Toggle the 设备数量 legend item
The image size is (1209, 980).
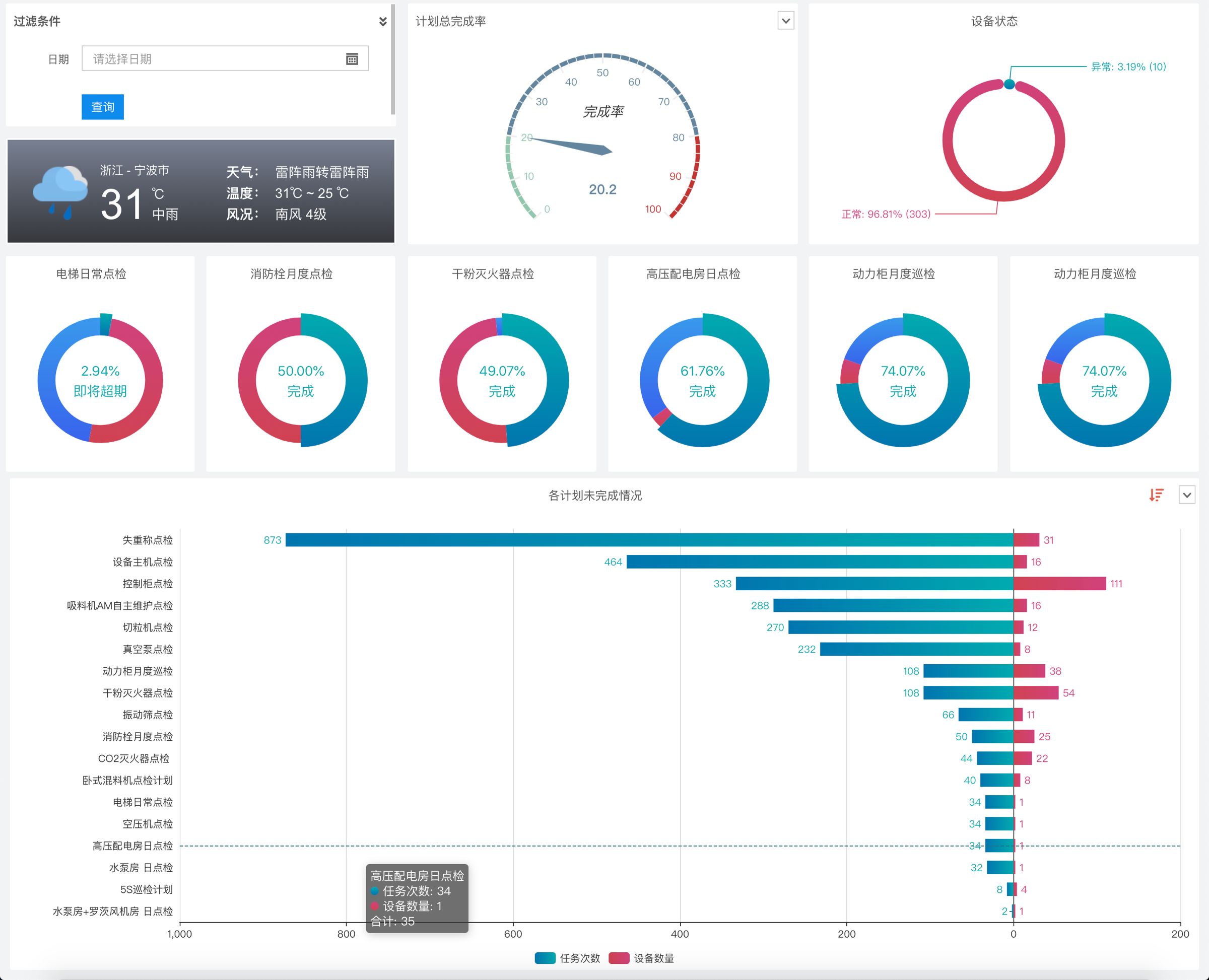coord(641,958)
